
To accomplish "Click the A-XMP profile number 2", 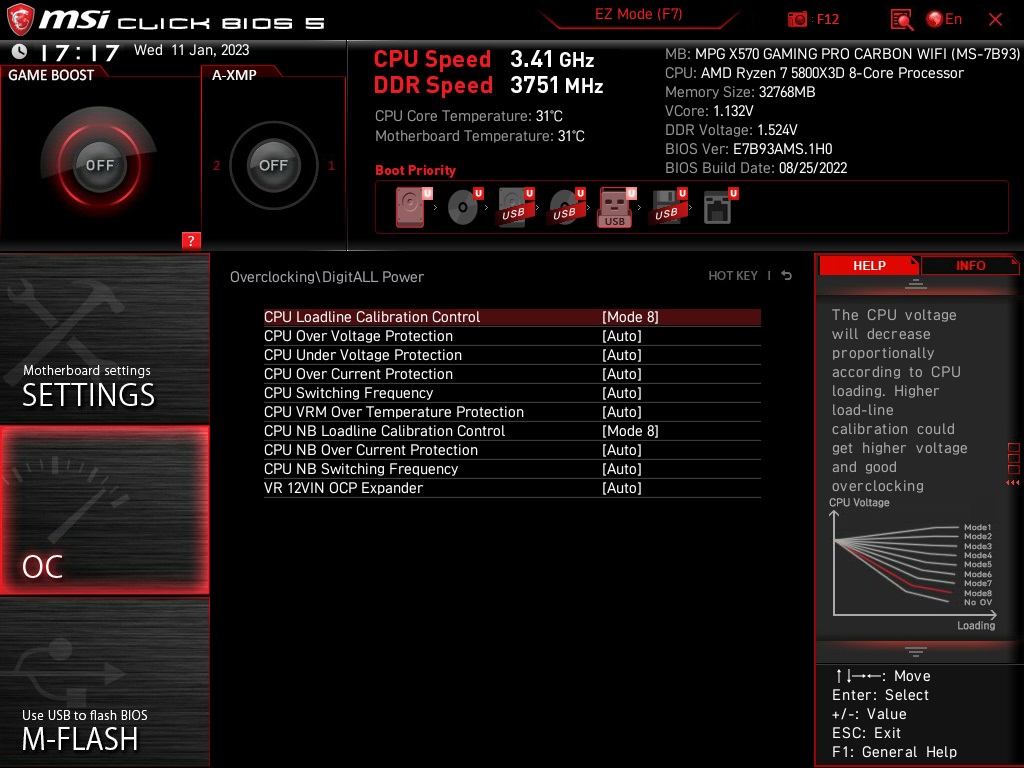I will 216,165.
